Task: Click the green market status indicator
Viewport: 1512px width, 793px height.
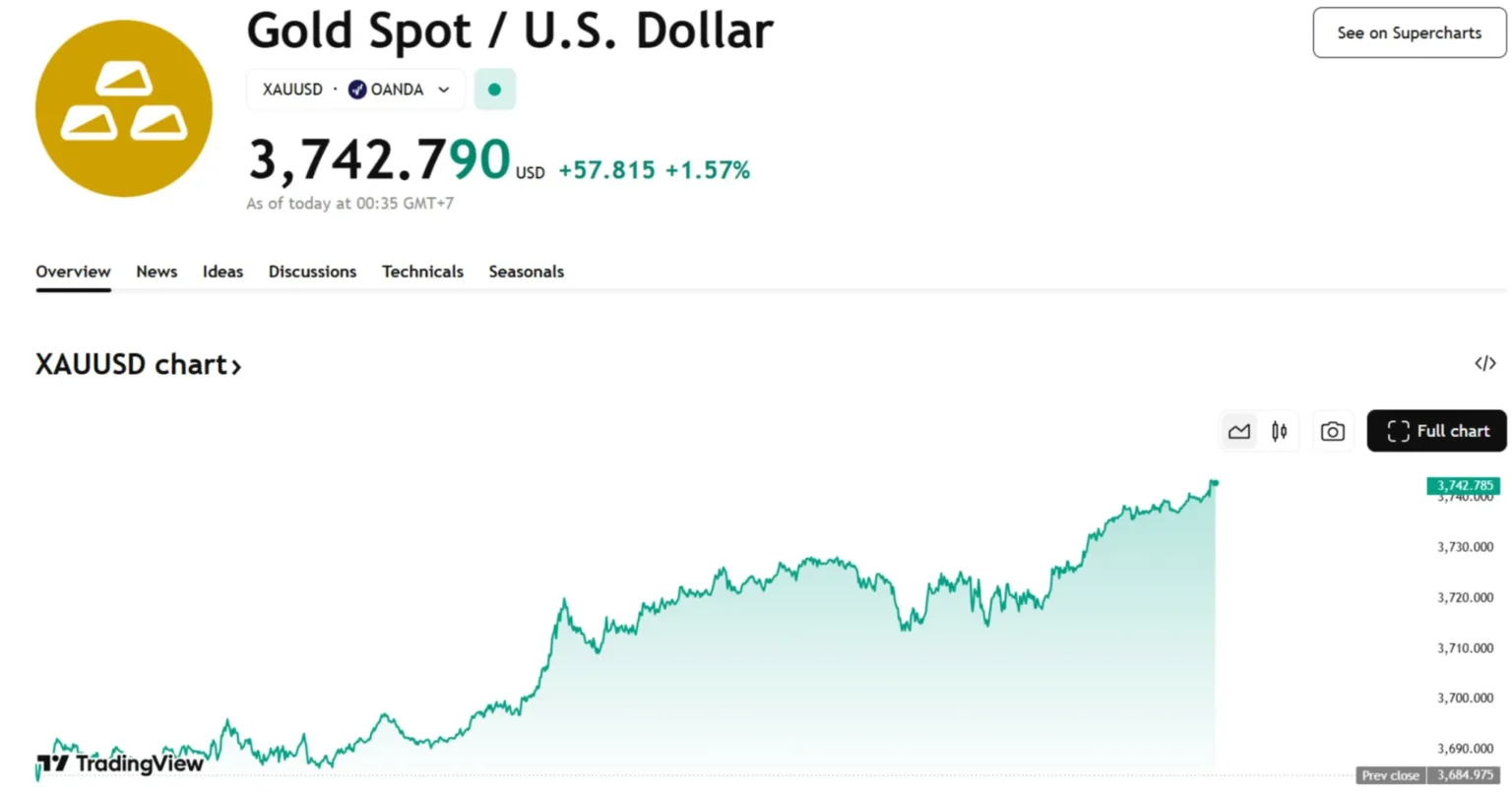Action: tap(494, 90)
